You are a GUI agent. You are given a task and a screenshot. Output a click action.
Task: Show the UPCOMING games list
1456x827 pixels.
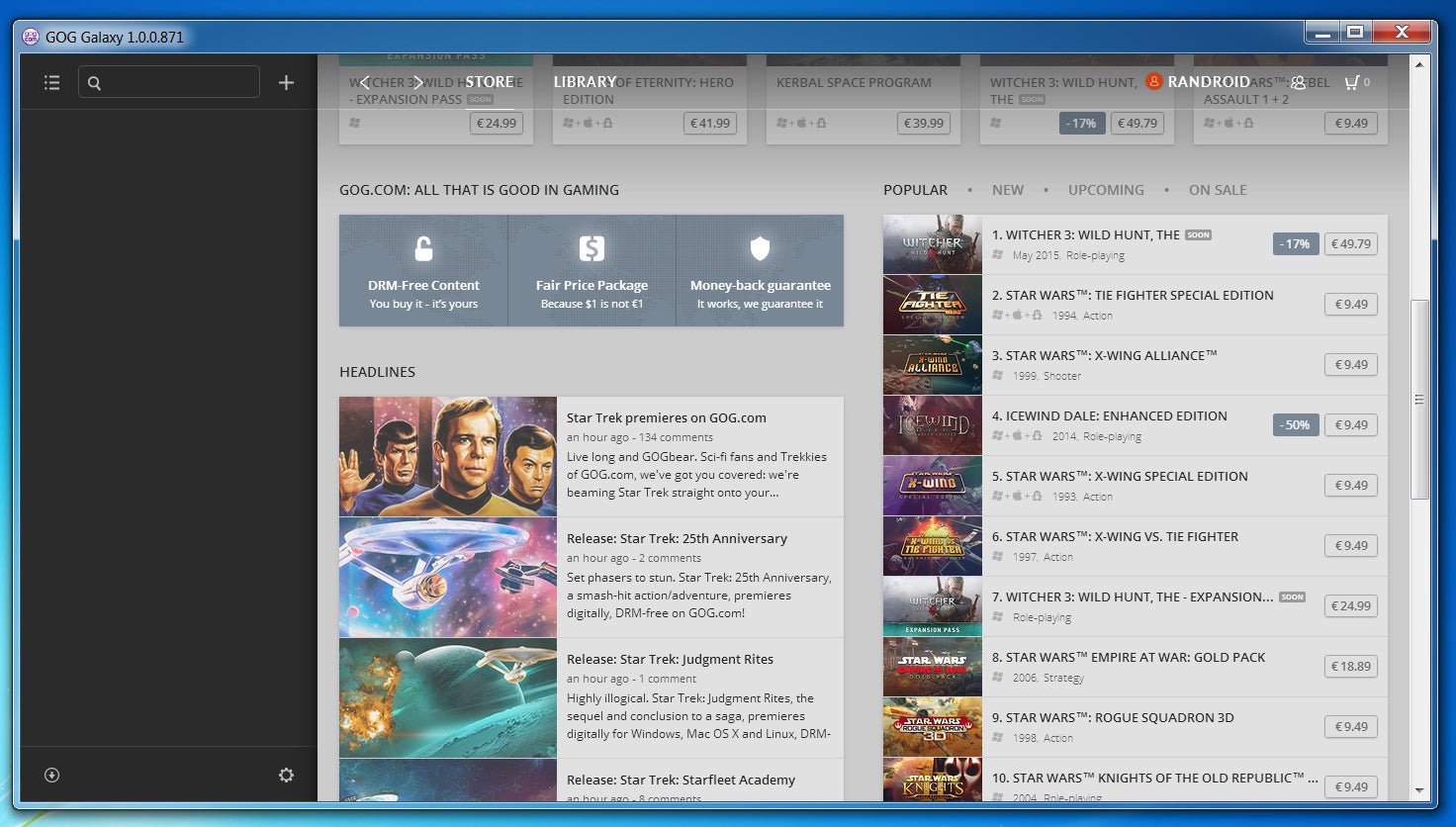[x=1106, y=190]
